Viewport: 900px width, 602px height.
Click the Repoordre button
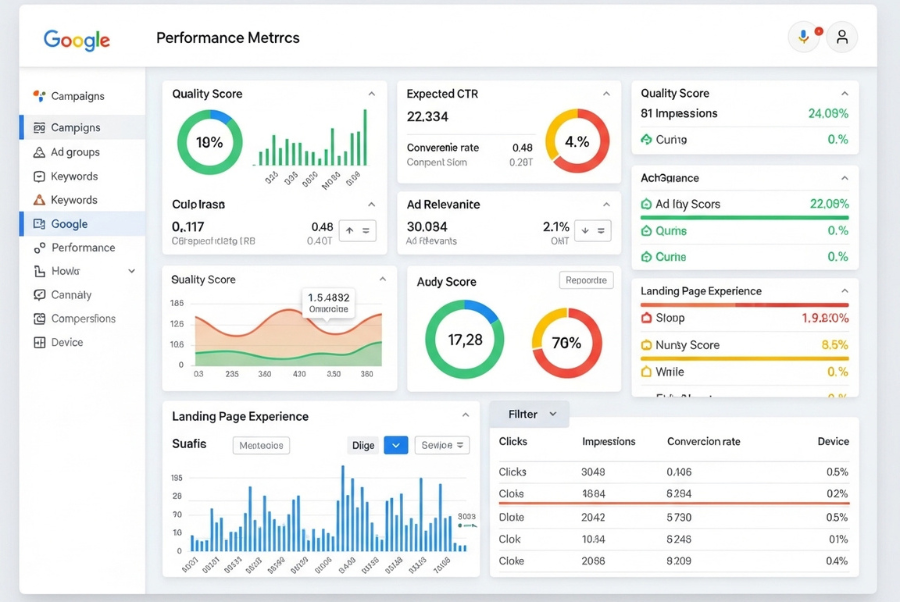tap(585, 281)
